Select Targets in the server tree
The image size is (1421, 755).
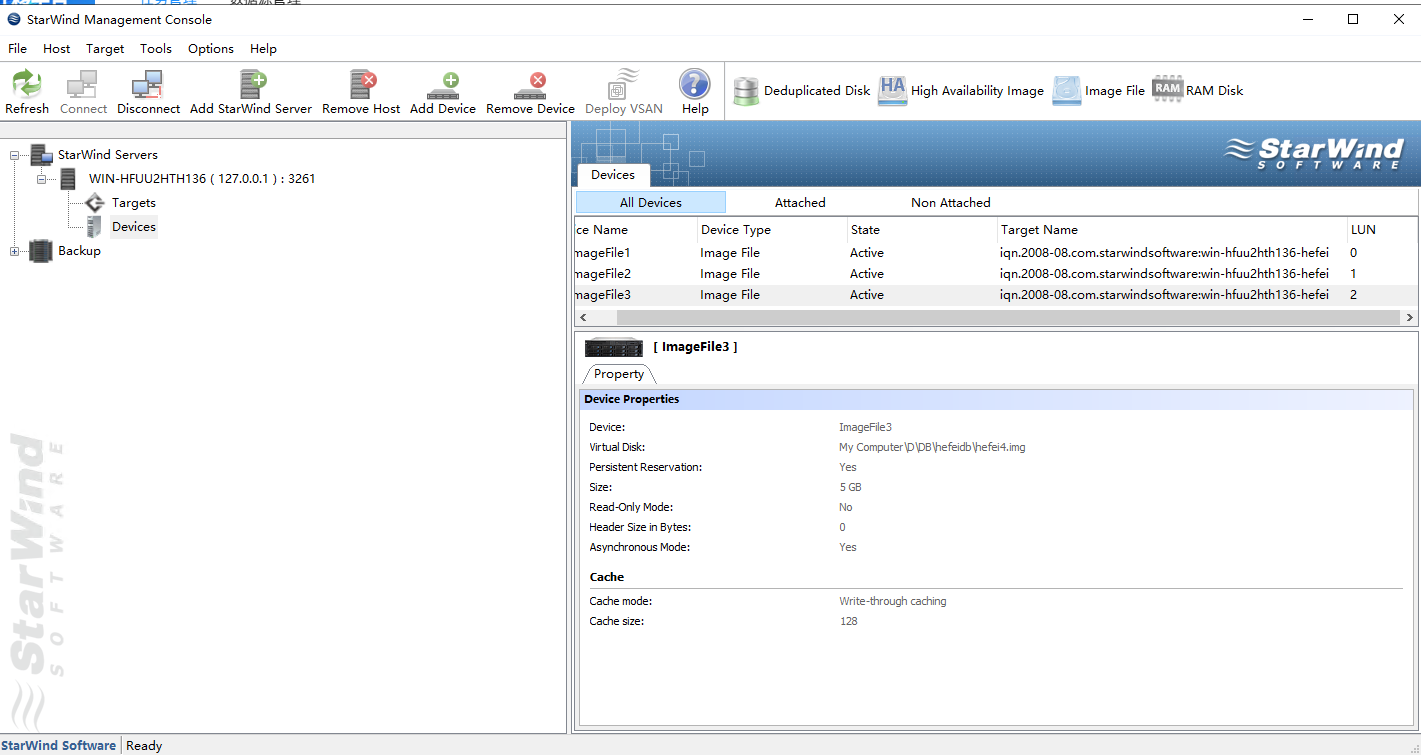[x=134, y=203]
